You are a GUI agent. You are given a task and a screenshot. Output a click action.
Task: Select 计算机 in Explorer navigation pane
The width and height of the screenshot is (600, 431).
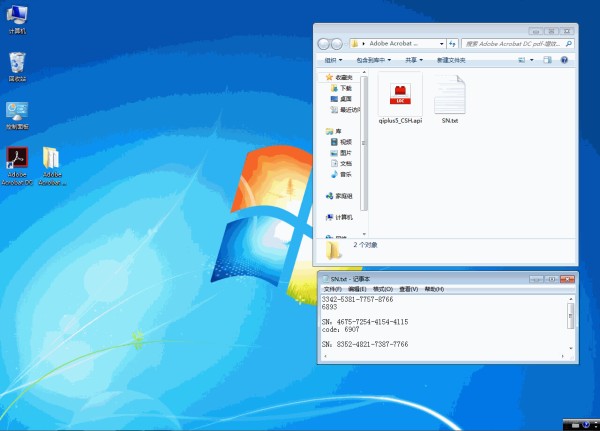[339, 217]
